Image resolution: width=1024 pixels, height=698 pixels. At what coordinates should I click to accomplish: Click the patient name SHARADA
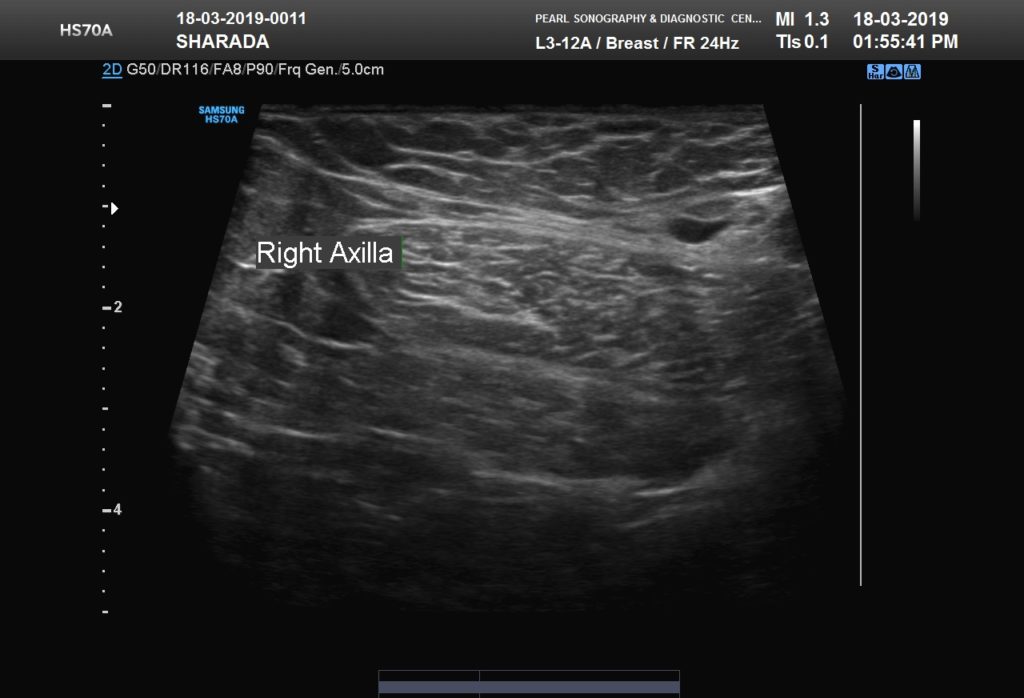(x=223, y=42)
